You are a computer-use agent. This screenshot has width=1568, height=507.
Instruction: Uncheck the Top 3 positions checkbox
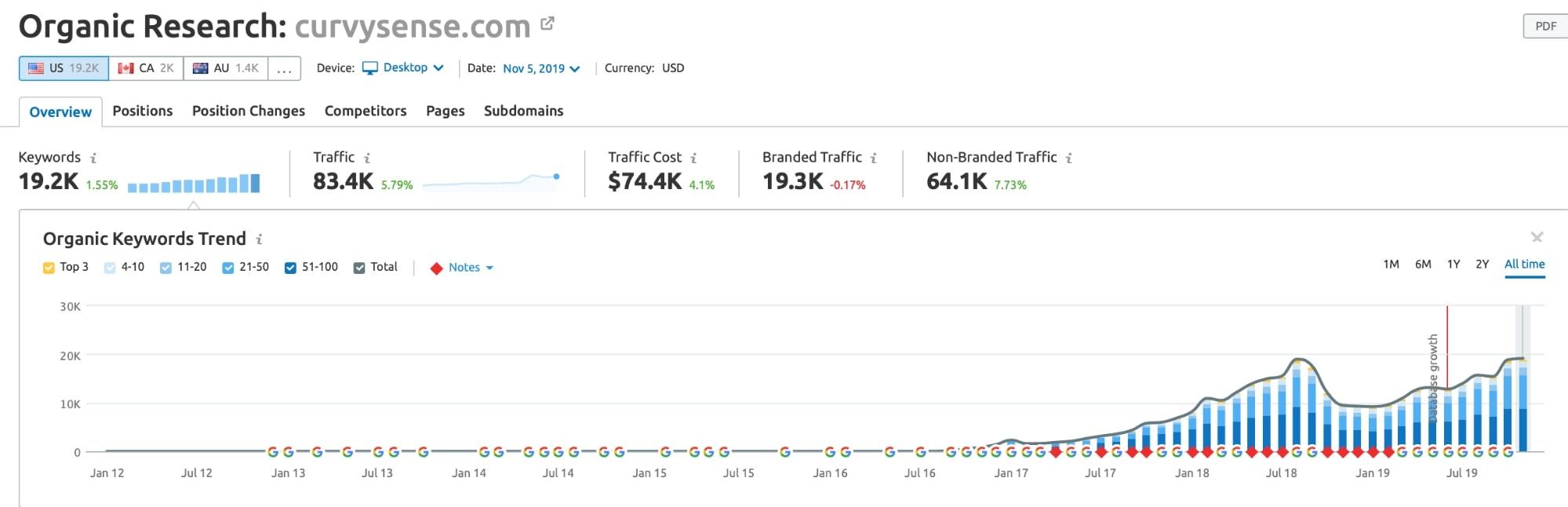[49, 268]
